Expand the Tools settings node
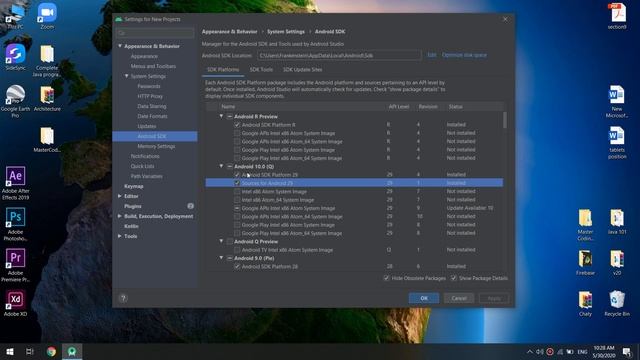 tap(120, 236)
